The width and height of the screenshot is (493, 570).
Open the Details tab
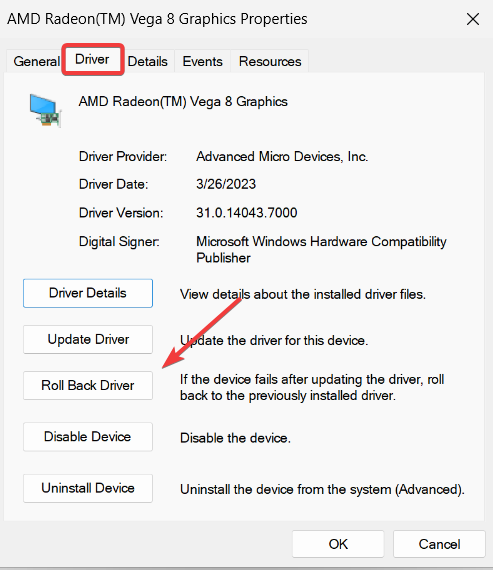pyautogui.click(x=148, y=61)
